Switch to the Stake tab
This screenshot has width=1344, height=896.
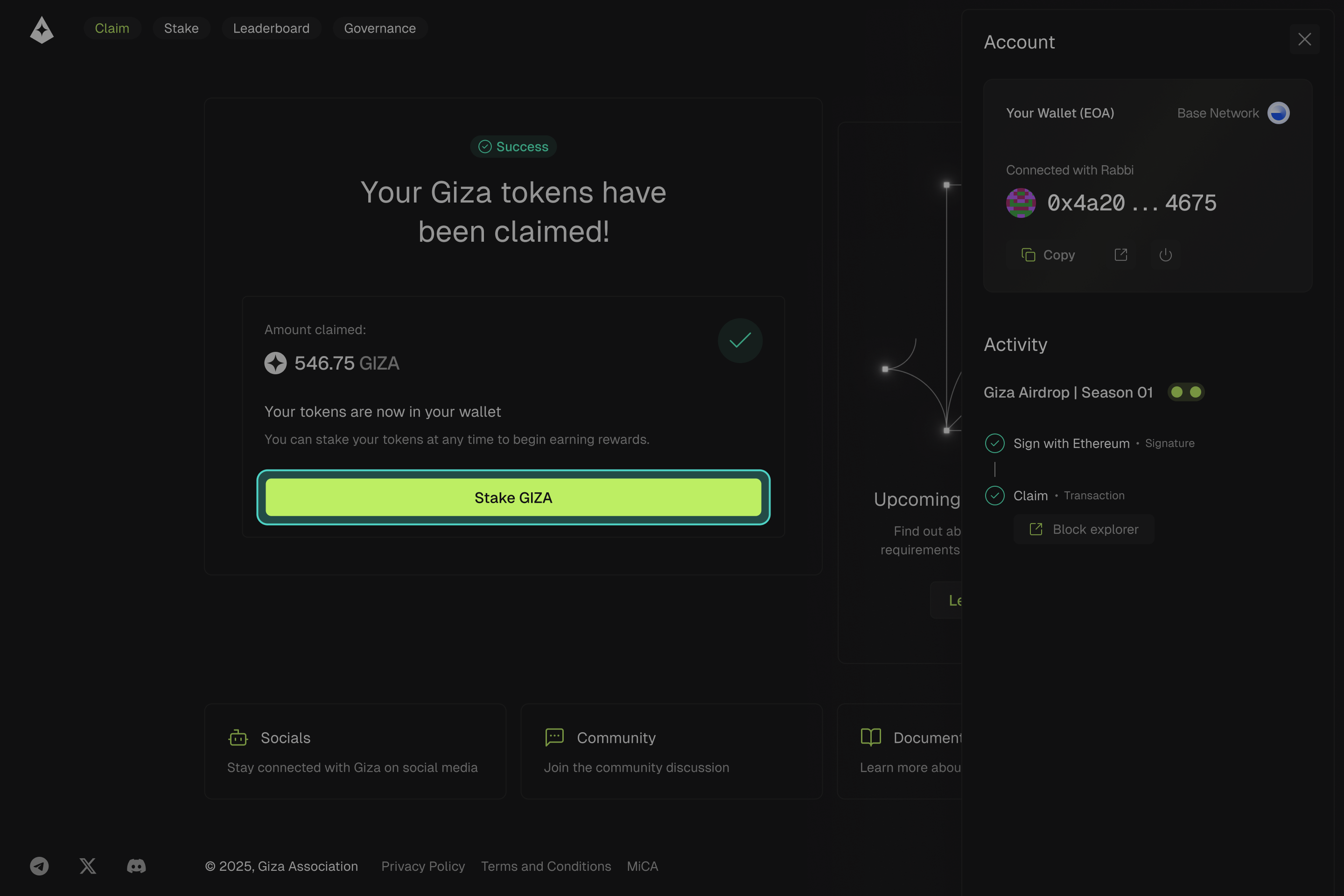[x=181, y=28]
